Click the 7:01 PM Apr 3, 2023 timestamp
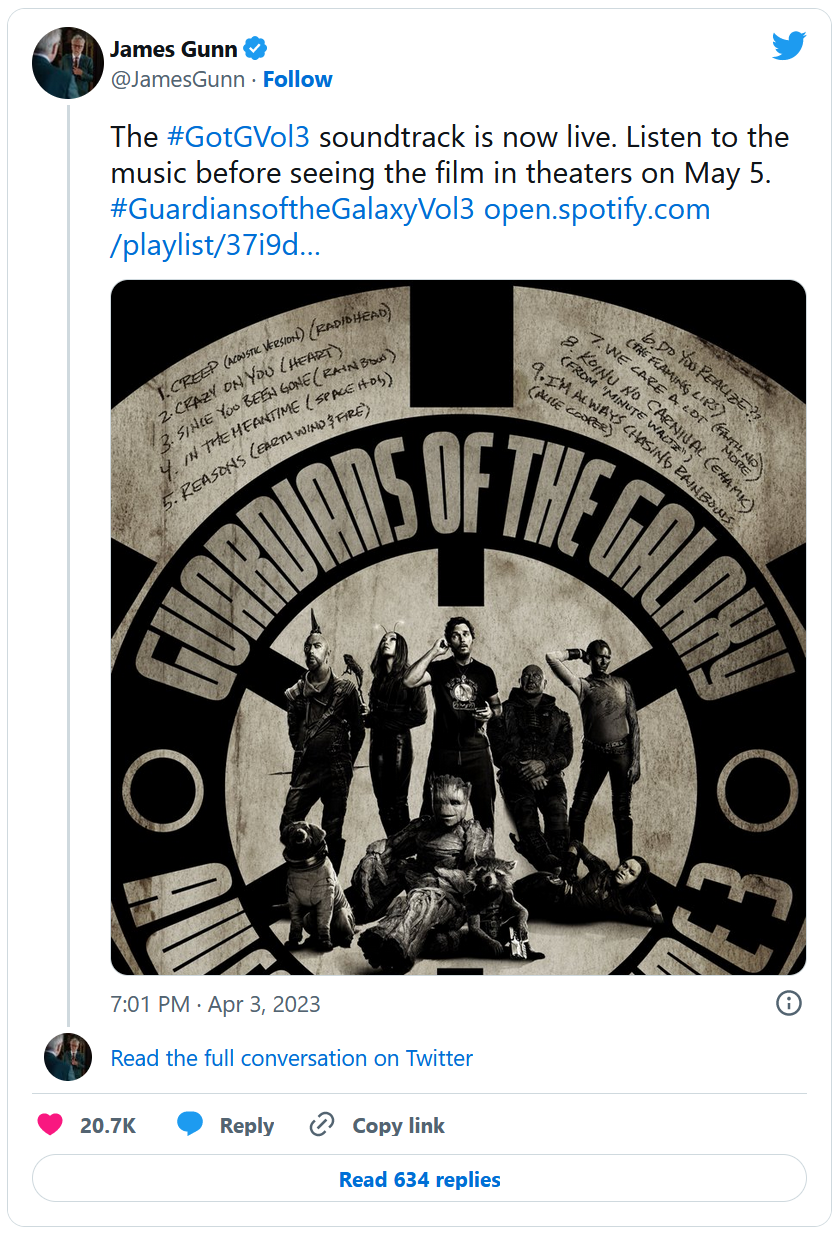The image size is (840, 1238). [x=215, y=1004]
